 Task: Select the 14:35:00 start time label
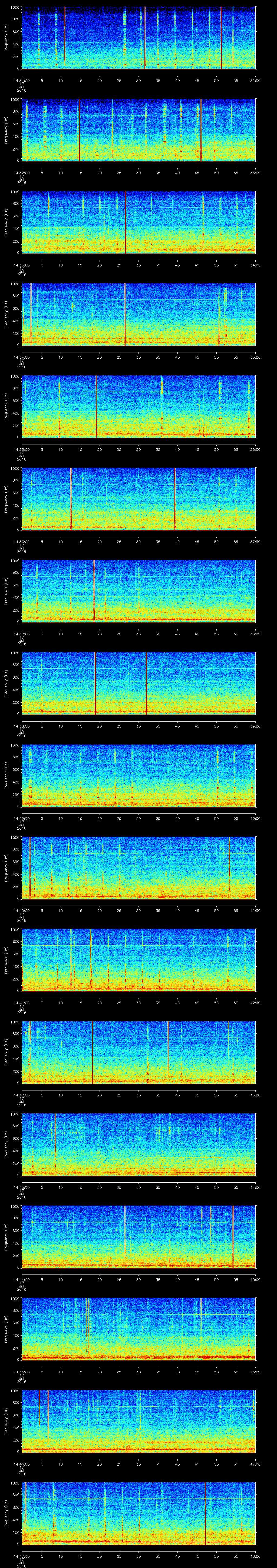22,449
